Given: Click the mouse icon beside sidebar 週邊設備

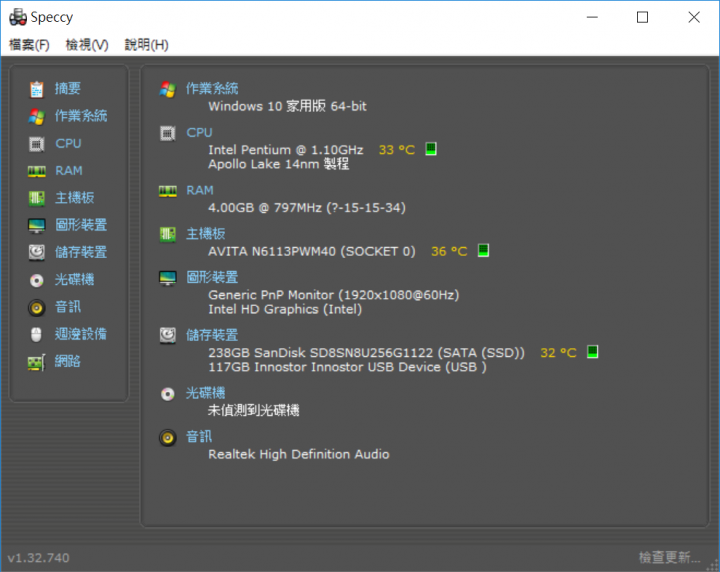Looking at the screenshot, I should point(36,335).
